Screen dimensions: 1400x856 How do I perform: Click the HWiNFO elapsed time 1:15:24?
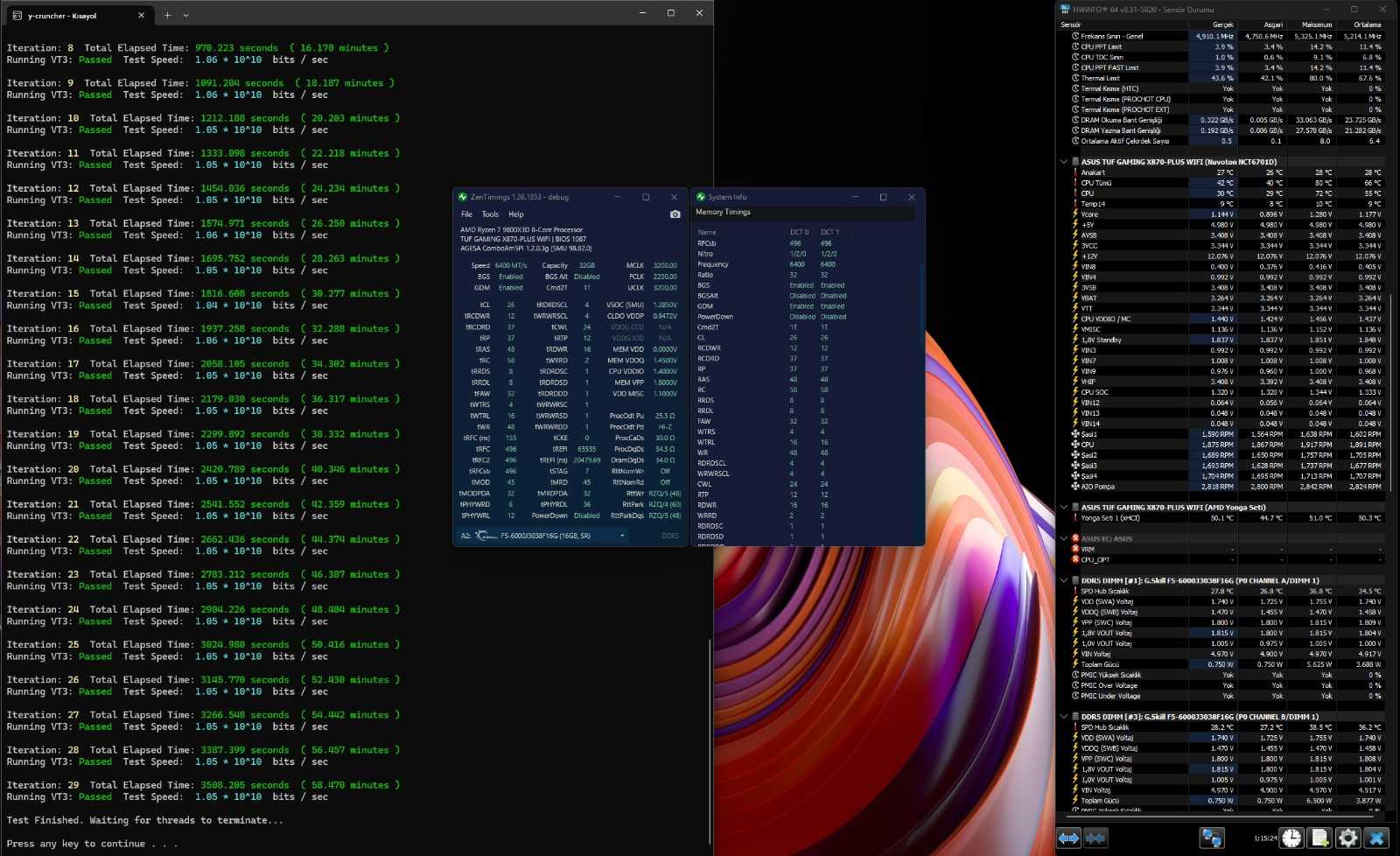pos(1265,838)
